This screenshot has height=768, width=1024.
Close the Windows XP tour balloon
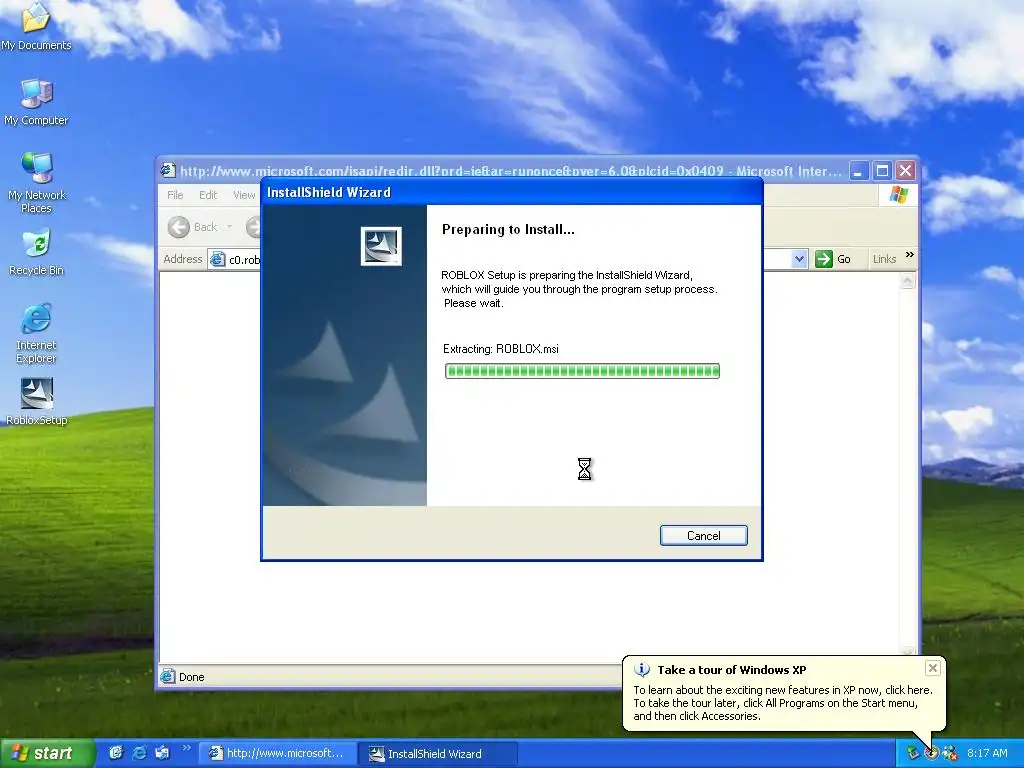(933, 667)
